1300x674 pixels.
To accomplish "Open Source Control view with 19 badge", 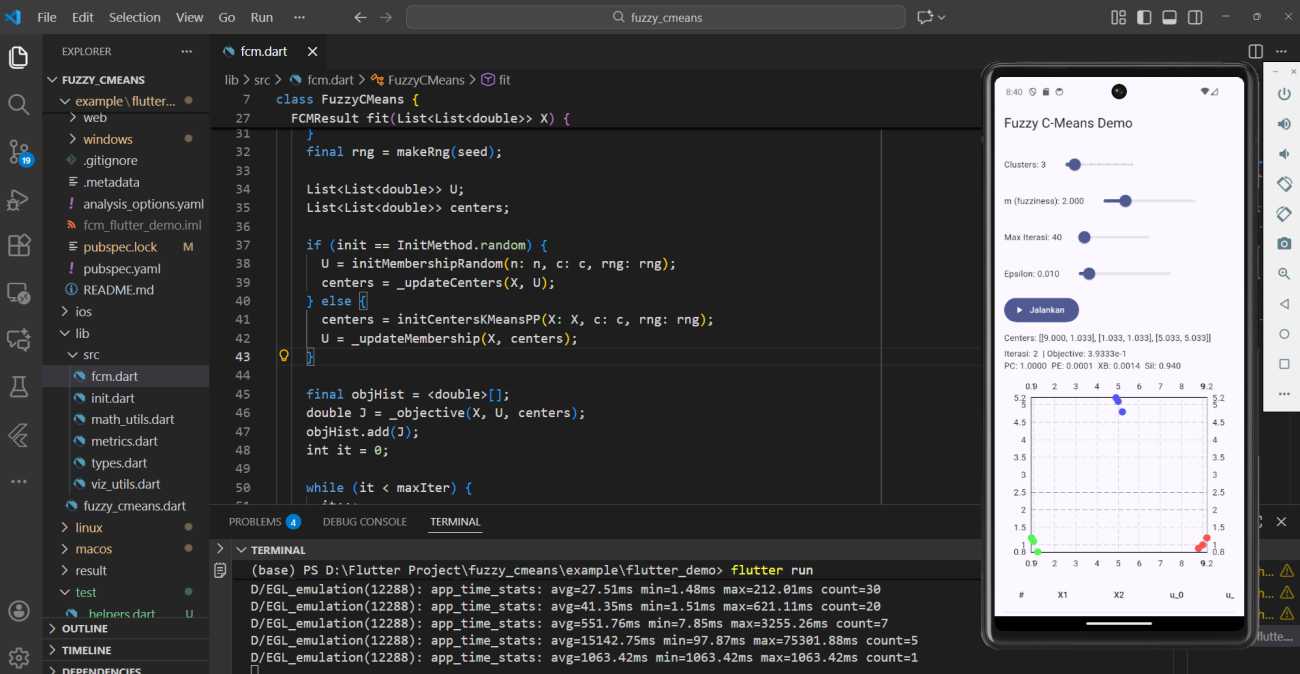I will pyautogui.click(x=18, y=151).
